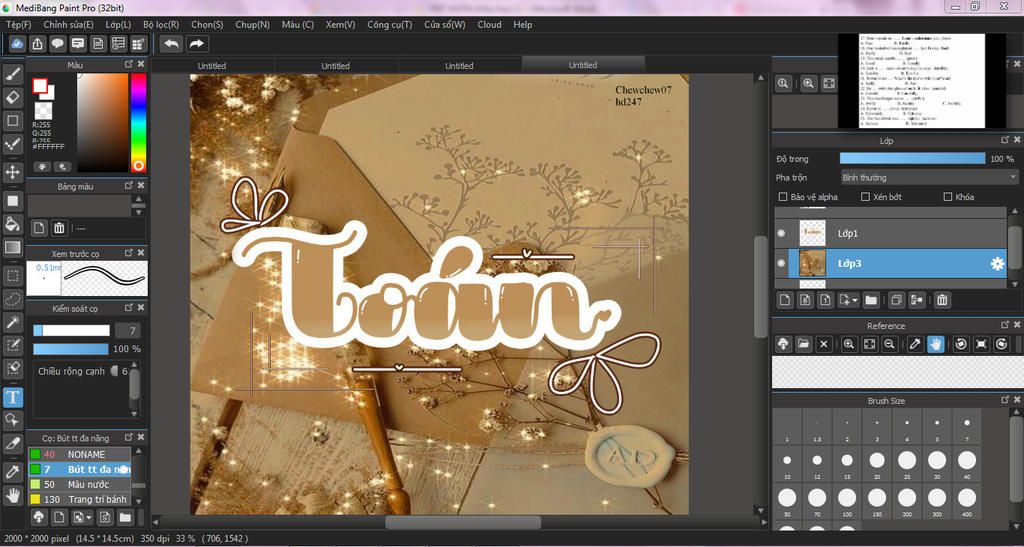Click the brush size value field 7
This screenshot has height=547, width=1024.
tap(127, 330)
